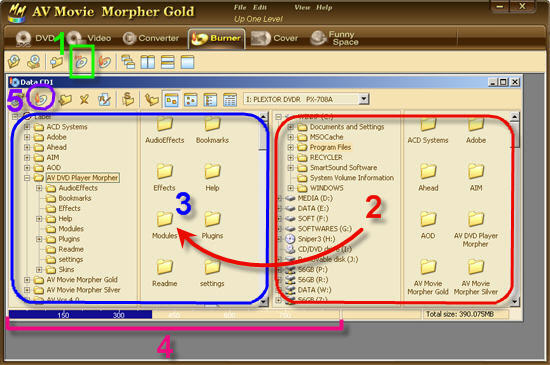Select the Modules folder thumbnail

point(165,224)
